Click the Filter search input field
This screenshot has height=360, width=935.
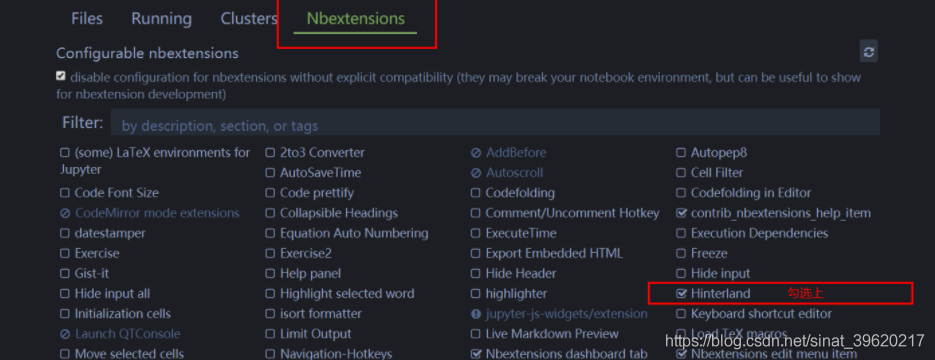[495, 123]
